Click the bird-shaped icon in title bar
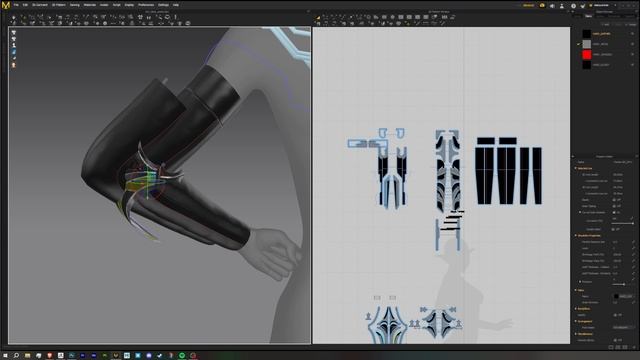This screenshot has height=360, width=640. coord(582,6)
